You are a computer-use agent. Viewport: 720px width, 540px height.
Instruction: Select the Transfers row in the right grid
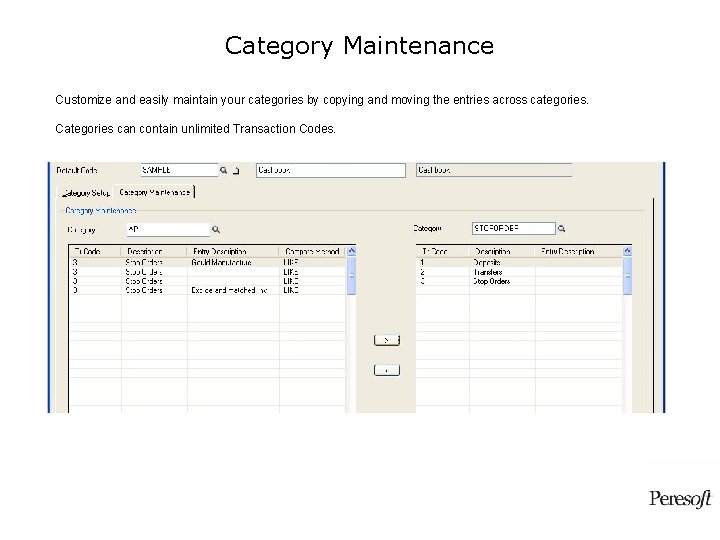tap(519, 272)
